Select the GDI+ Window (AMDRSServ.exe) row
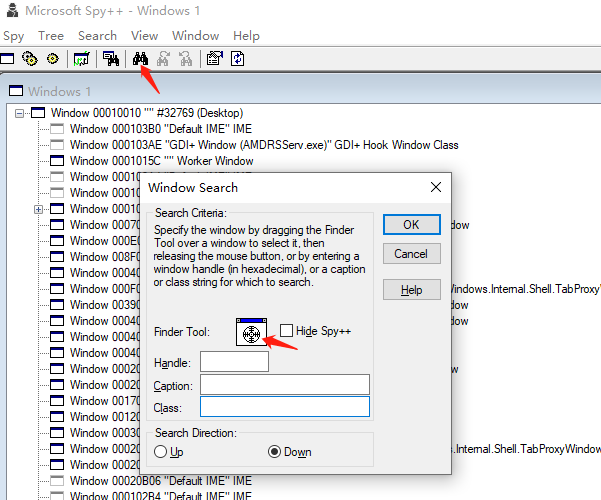Viewport: 601px width, 500px height. coord(264,145)
